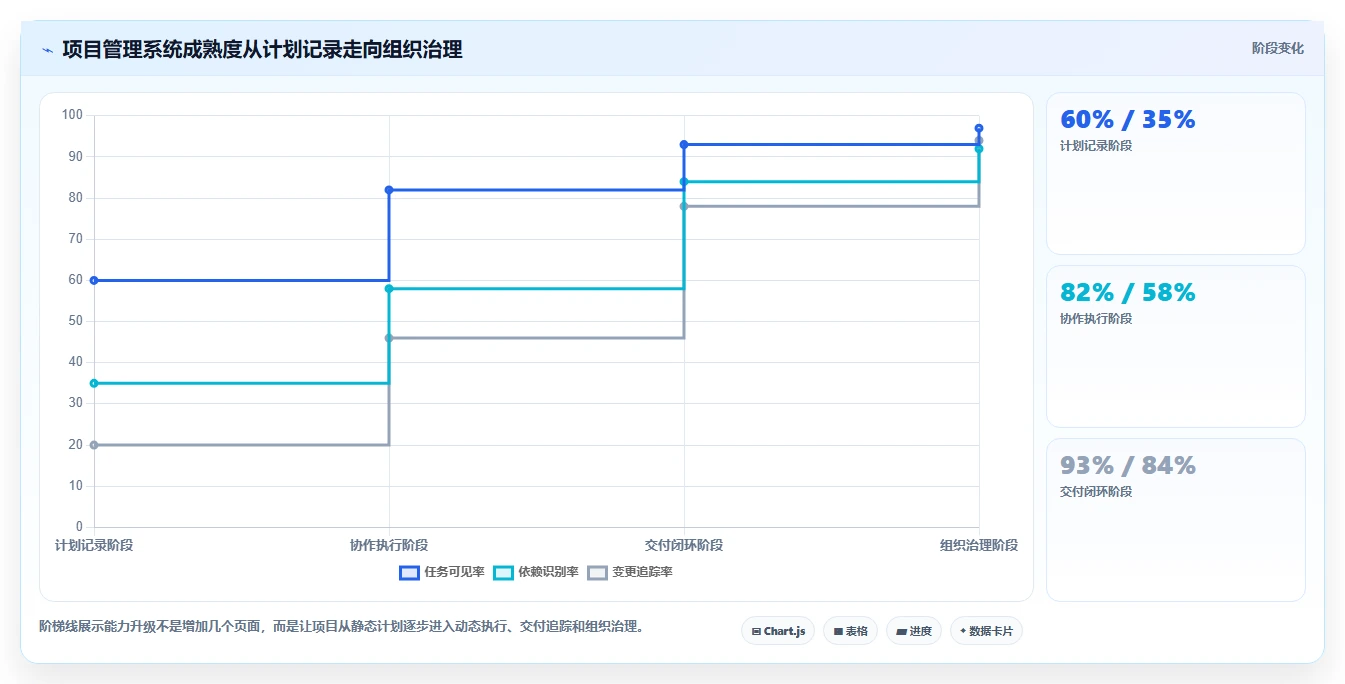Click blue data point at 82 for 协作执行阶段
1345x684 pixels.
pos(389,190)
